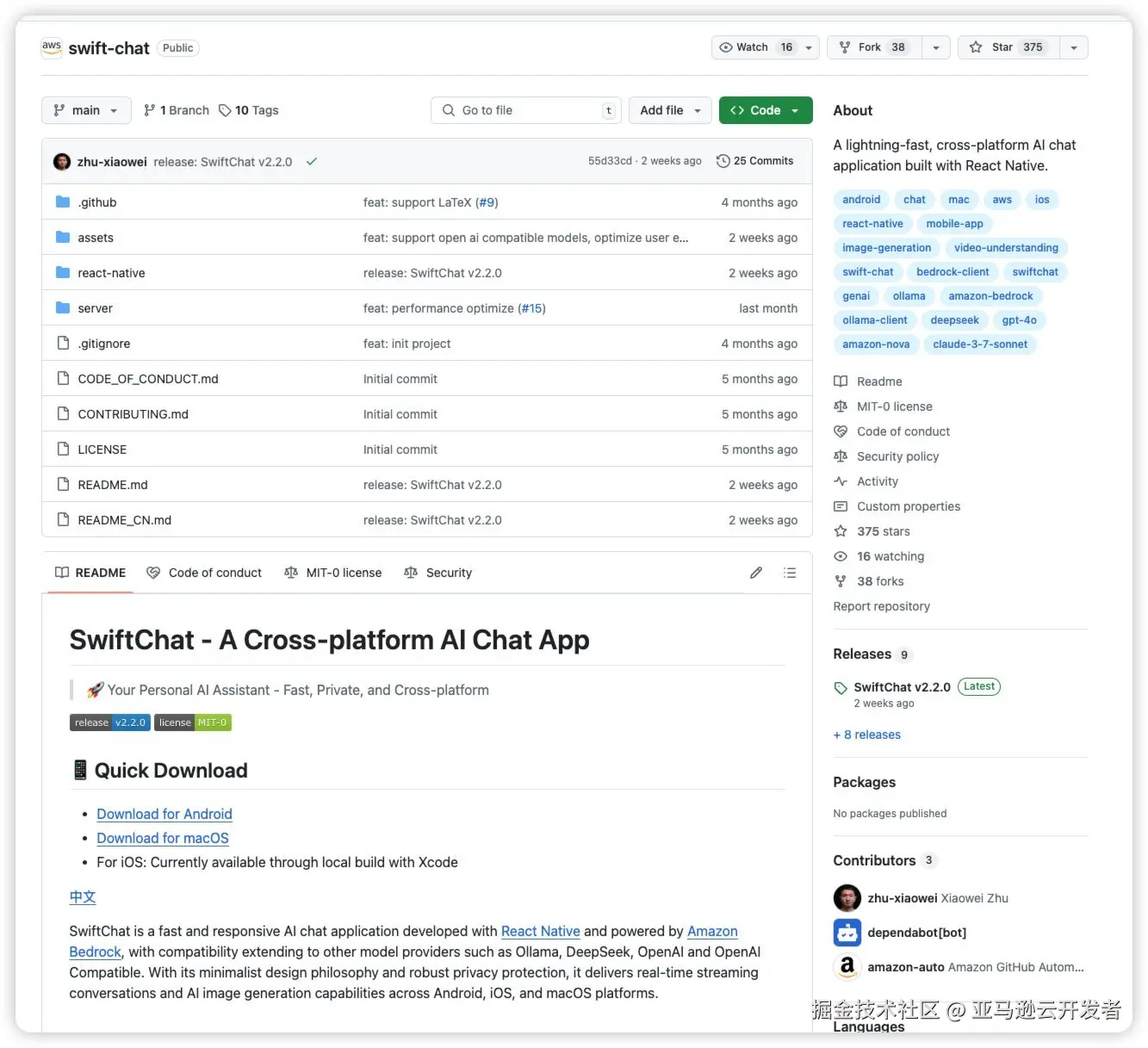Click the Code of conduct heart icon in About

pyautogui.click(x=841, y=431)
